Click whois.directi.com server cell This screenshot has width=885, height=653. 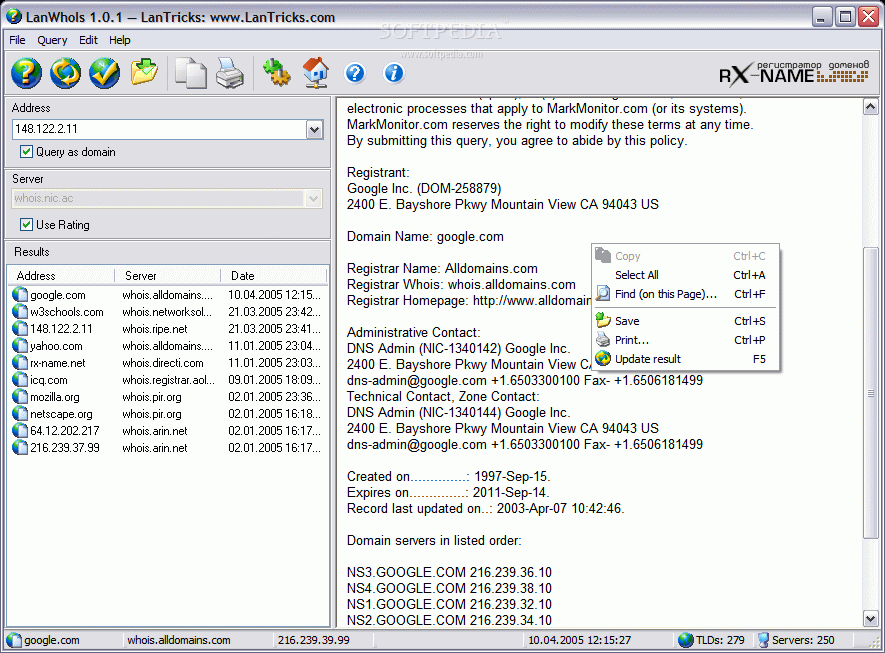[x=163, y=363]
